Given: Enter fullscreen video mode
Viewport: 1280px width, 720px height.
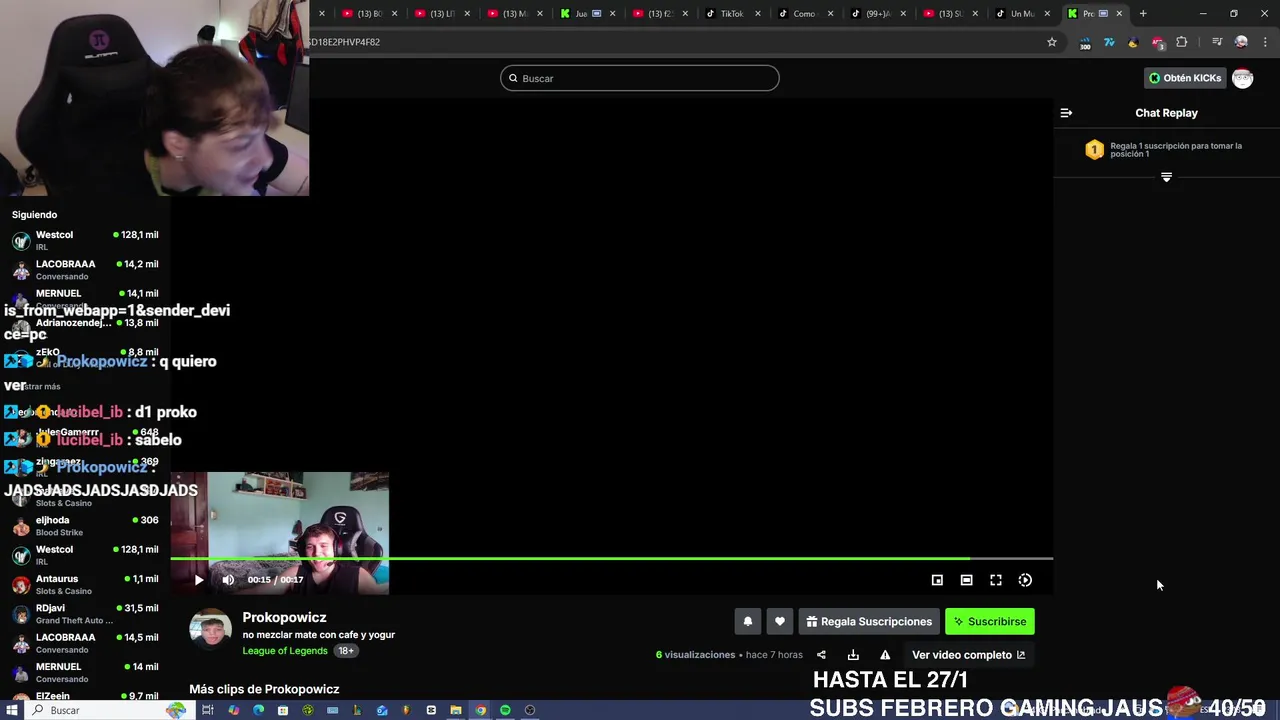Looking at the screenshot, I should pos(996,580).
